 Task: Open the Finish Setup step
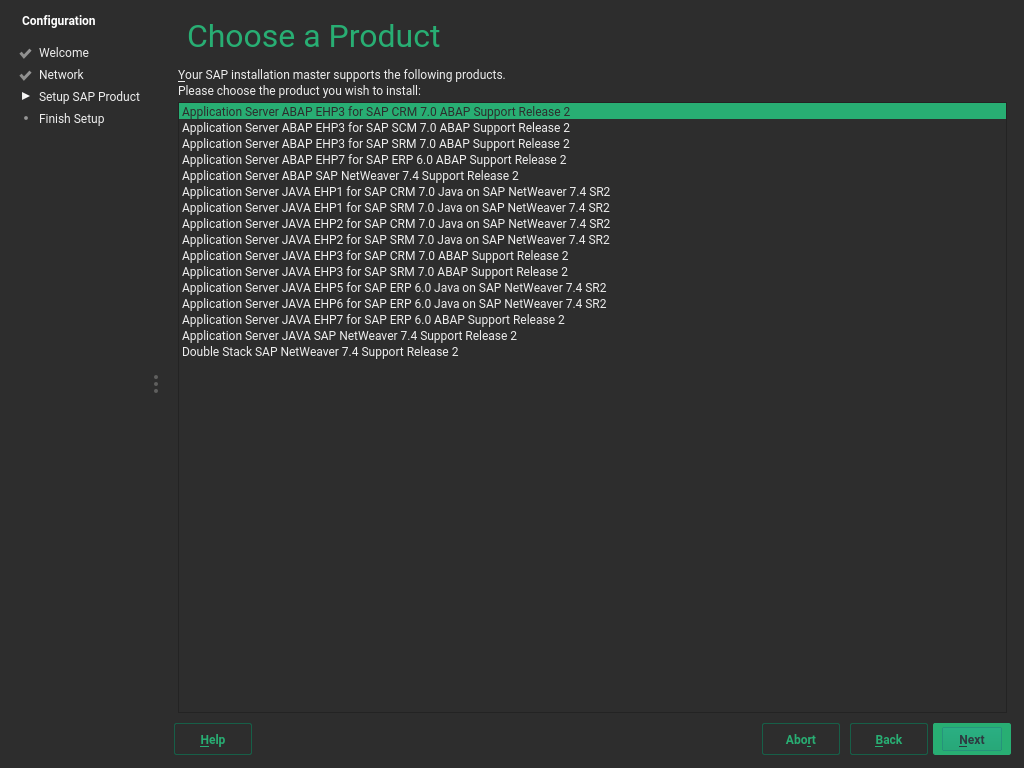(x=71, y=118)
